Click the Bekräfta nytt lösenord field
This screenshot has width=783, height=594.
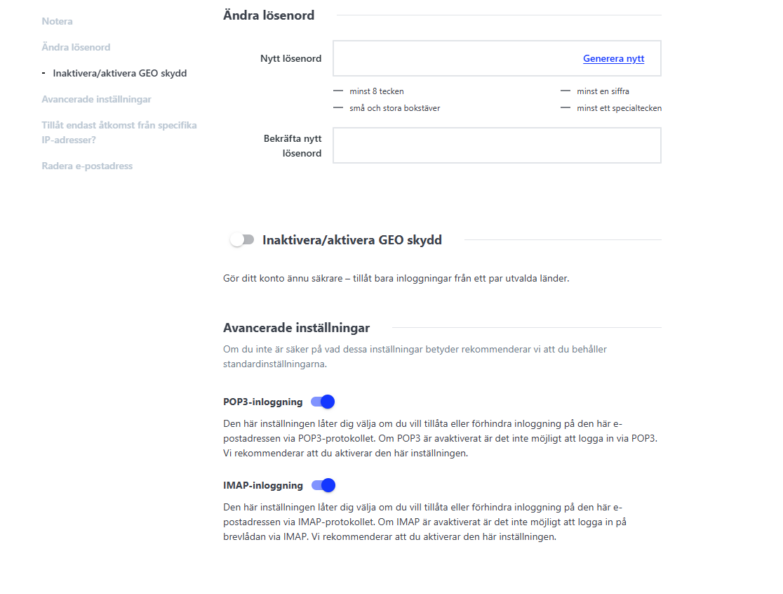click(496, 145)
